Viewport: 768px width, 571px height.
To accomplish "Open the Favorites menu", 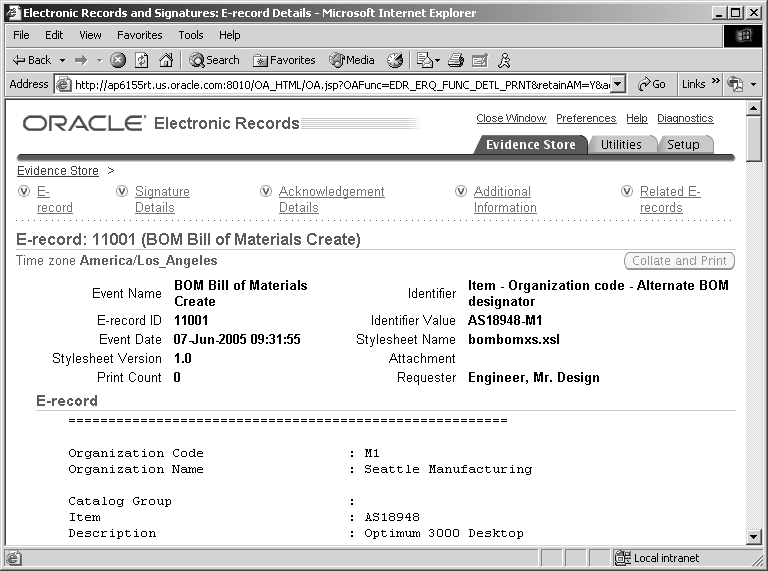I will pos(140,35).
